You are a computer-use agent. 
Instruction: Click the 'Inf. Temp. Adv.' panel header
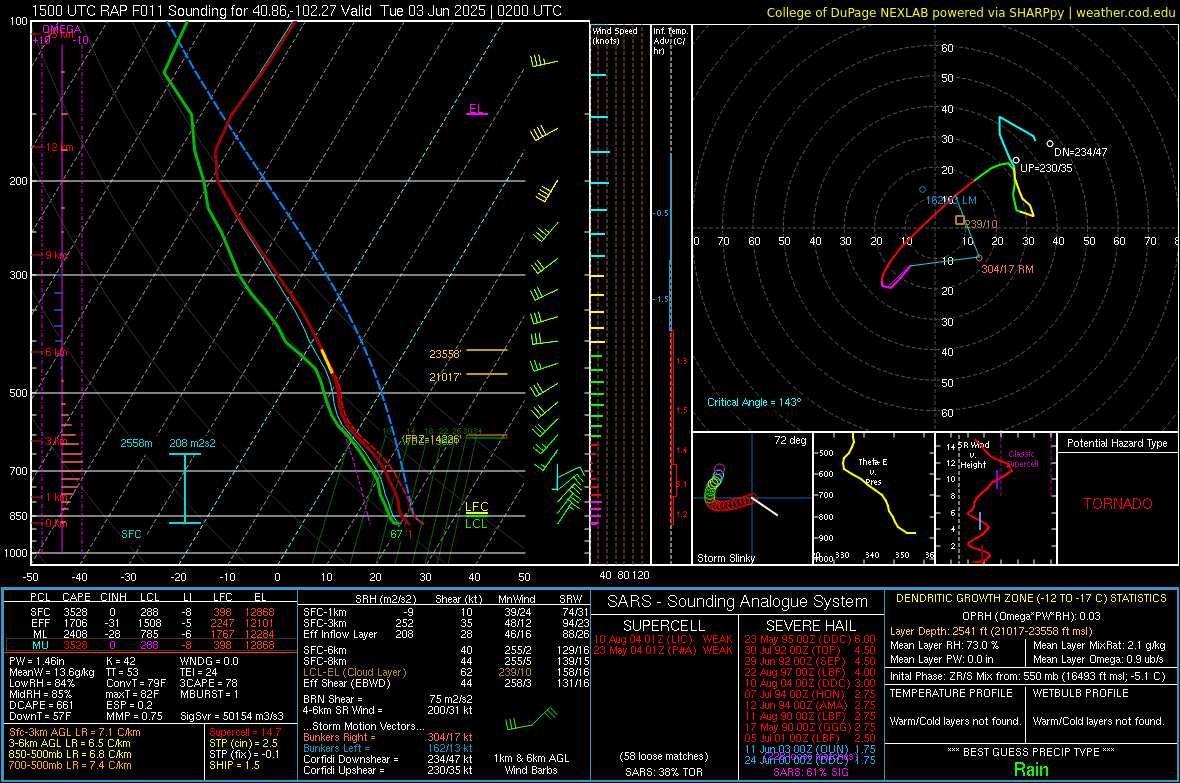click(670, 41)
